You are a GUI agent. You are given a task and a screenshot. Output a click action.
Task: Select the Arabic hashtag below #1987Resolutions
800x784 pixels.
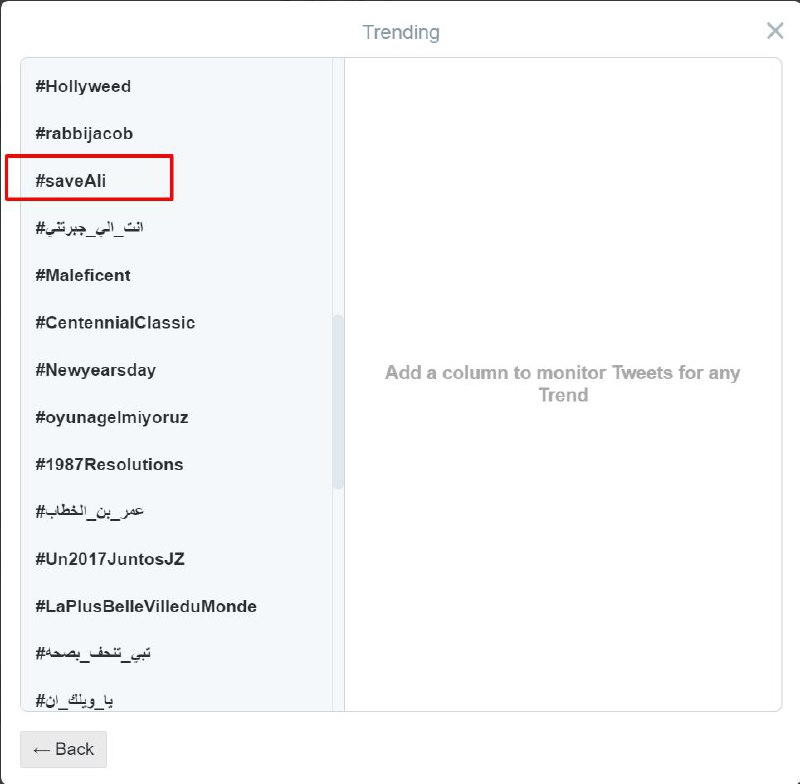[90, 512]
